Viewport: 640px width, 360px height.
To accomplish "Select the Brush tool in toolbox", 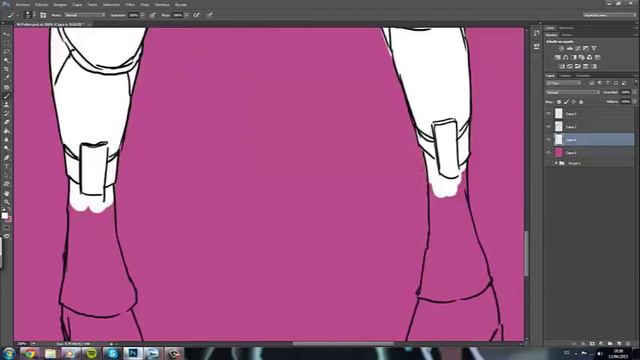I will [x=6, y=96].
